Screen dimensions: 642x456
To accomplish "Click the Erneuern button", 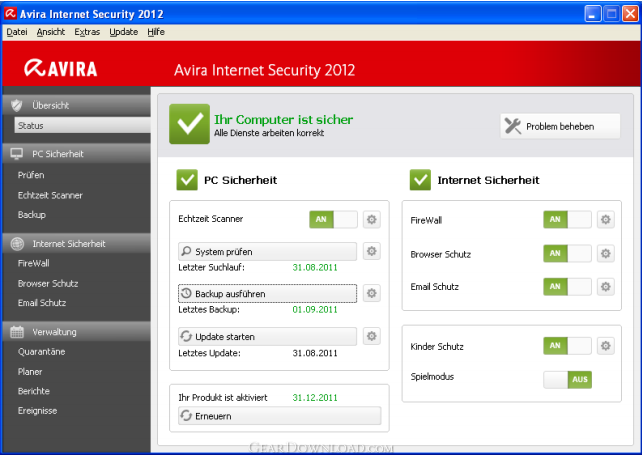I will point(280,416).
